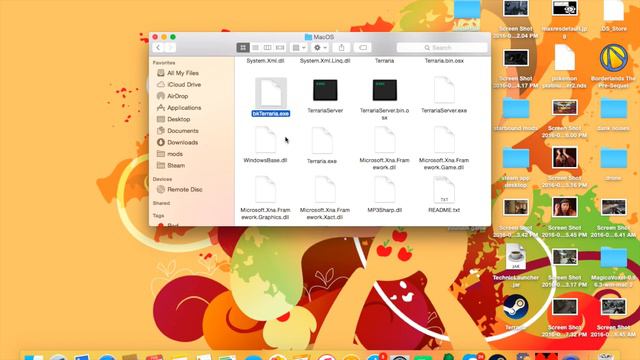Image resolution: width=640 pixels, height=360 pixels.
Task: Select the TerrariaServer executable file
Action: (x=325, y=96)
